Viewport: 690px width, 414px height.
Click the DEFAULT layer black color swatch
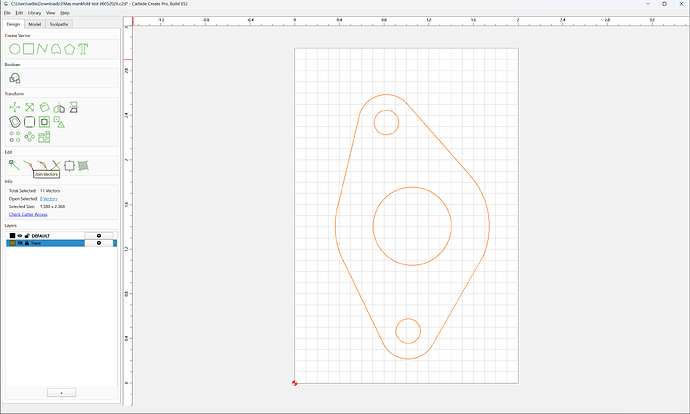[x=12, y=236]
